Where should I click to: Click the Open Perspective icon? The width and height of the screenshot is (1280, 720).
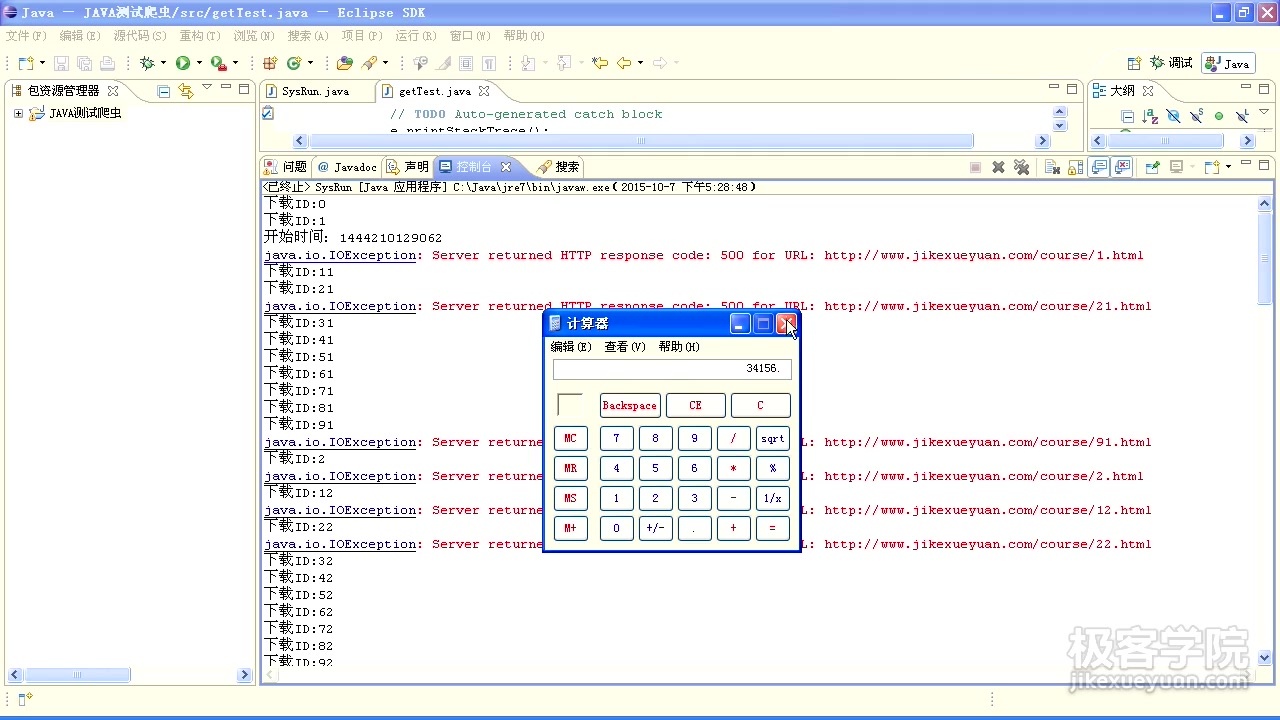pos(1134,63)
